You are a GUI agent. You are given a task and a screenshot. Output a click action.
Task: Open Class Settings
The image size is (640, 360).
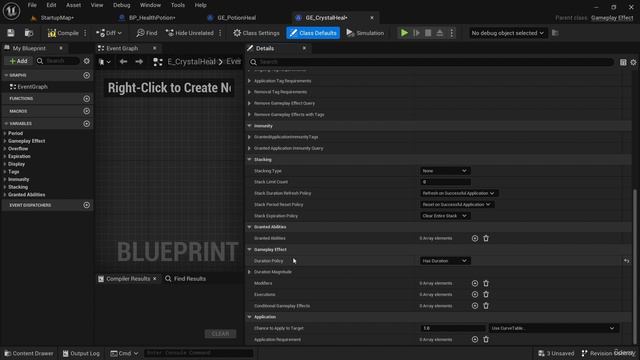point(256,33)
